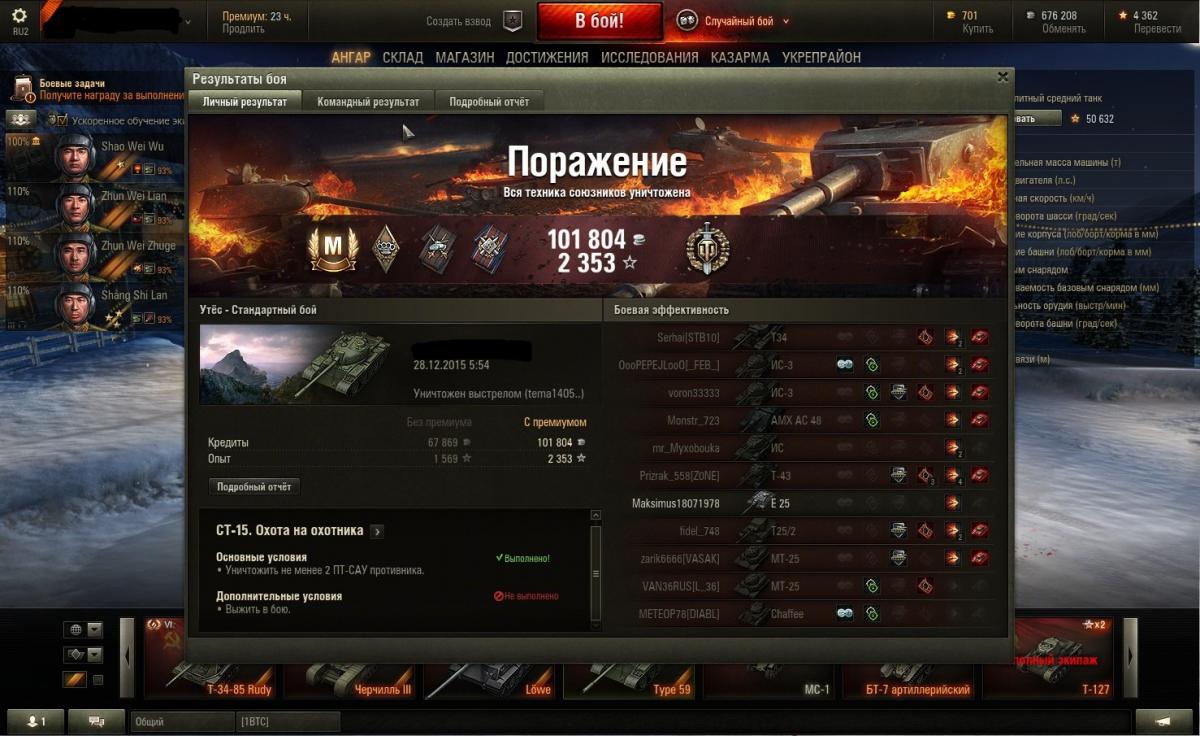Click the Mastery badge M medal icon
The image size is (1200, 736).
(333, 249)
